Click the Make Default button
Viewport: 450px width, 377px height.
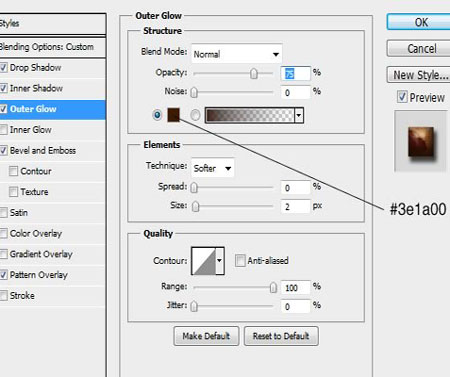pyautogui.click(x=206, y=336)
